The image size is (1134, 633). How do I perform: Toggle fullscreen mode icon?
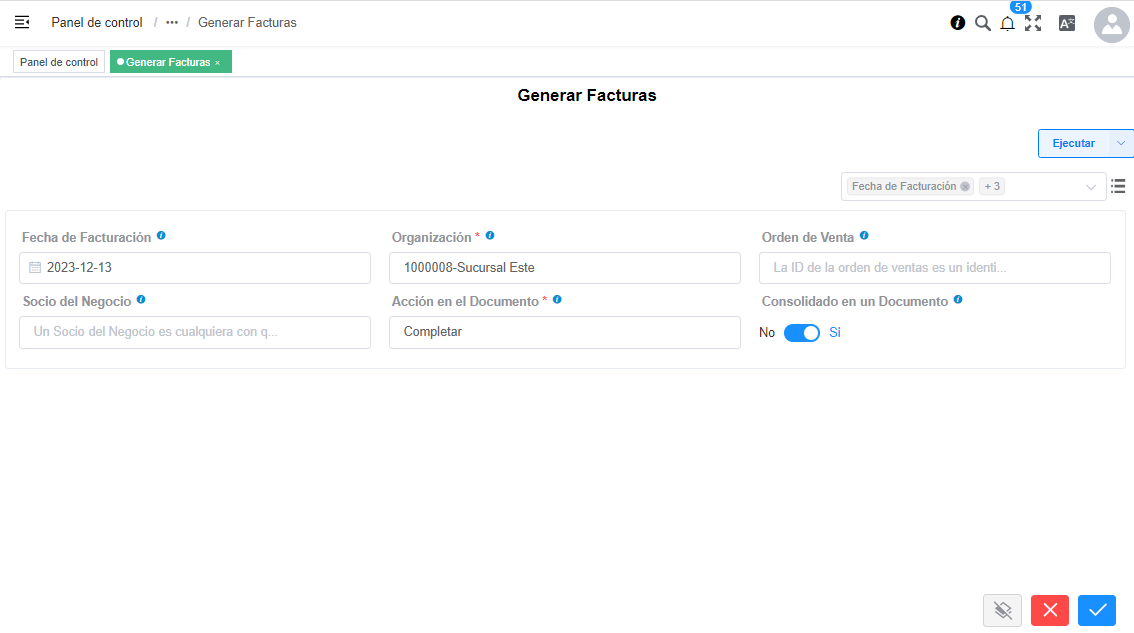[x=1033, y=23]
